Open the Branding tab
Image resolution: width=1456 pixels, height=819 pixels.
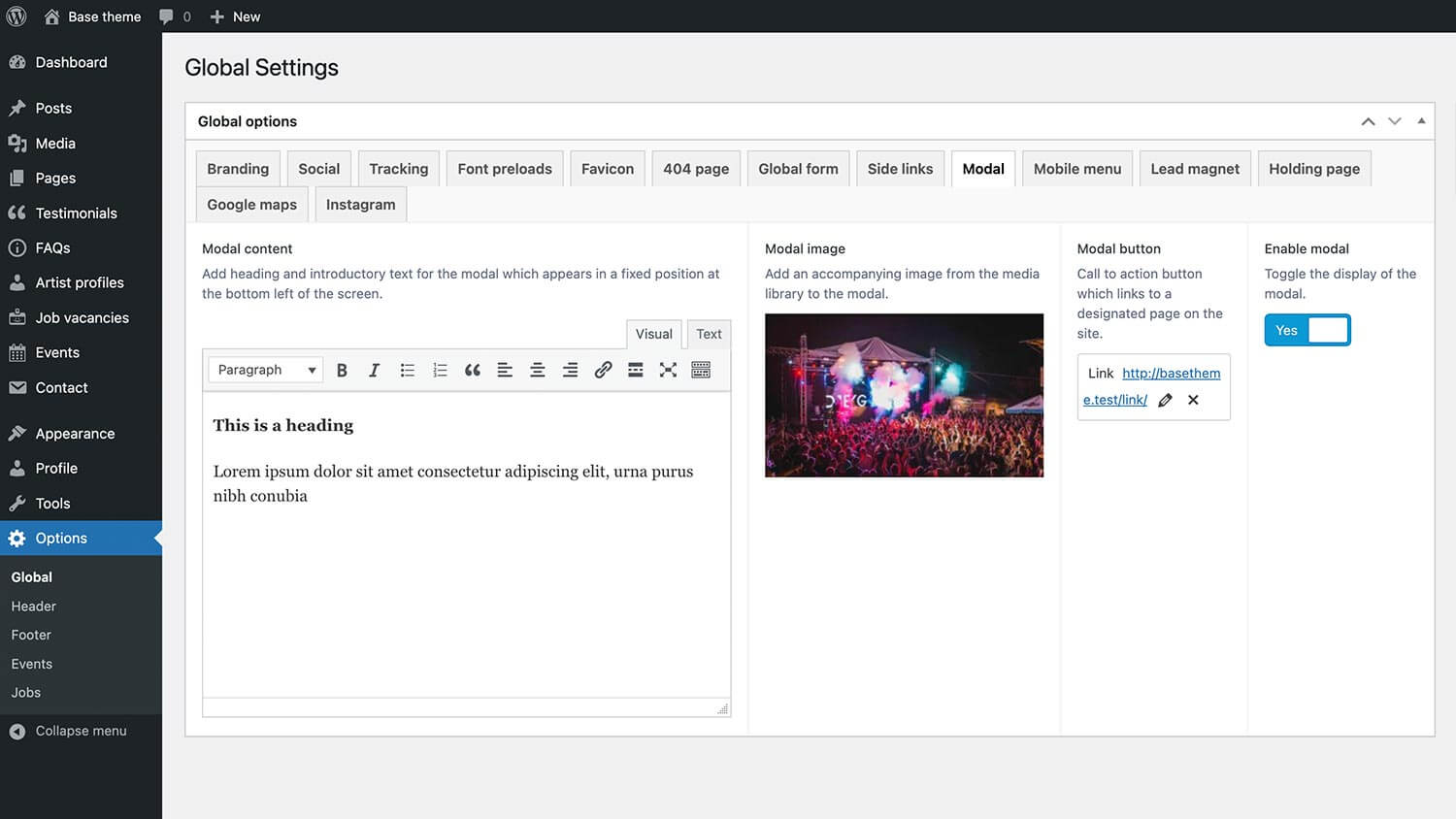point(238,169)
